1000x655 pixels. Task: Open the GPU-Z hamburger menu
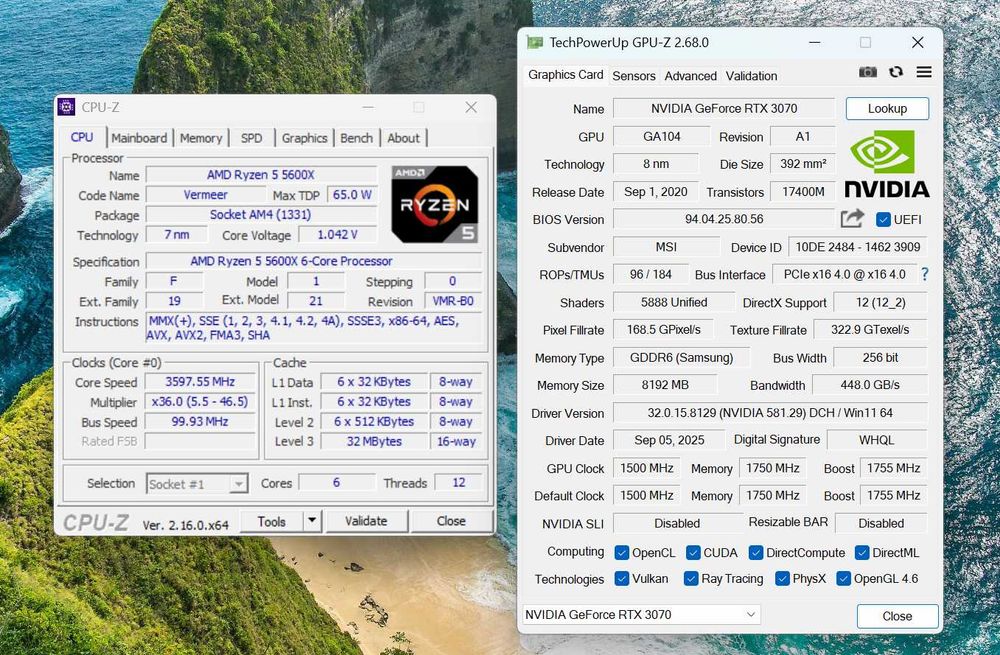pyautogui.click(x=924, y=72)
